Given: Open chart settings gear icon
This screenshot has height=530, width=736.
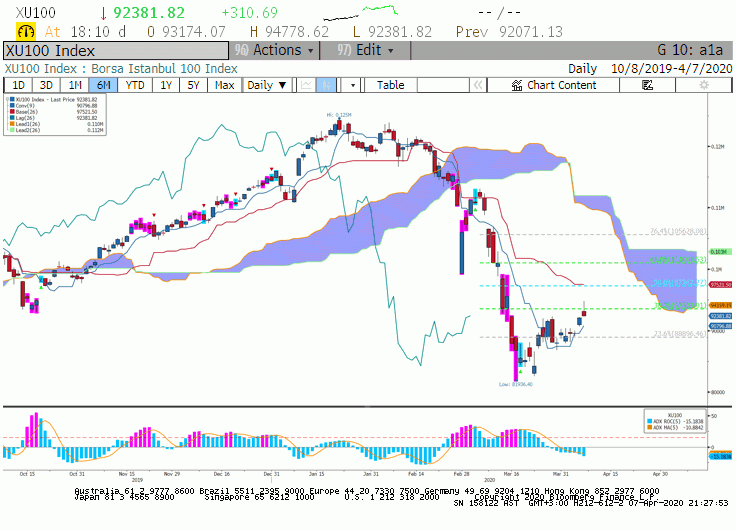Looking at the screenshot, I should point(704,85).
